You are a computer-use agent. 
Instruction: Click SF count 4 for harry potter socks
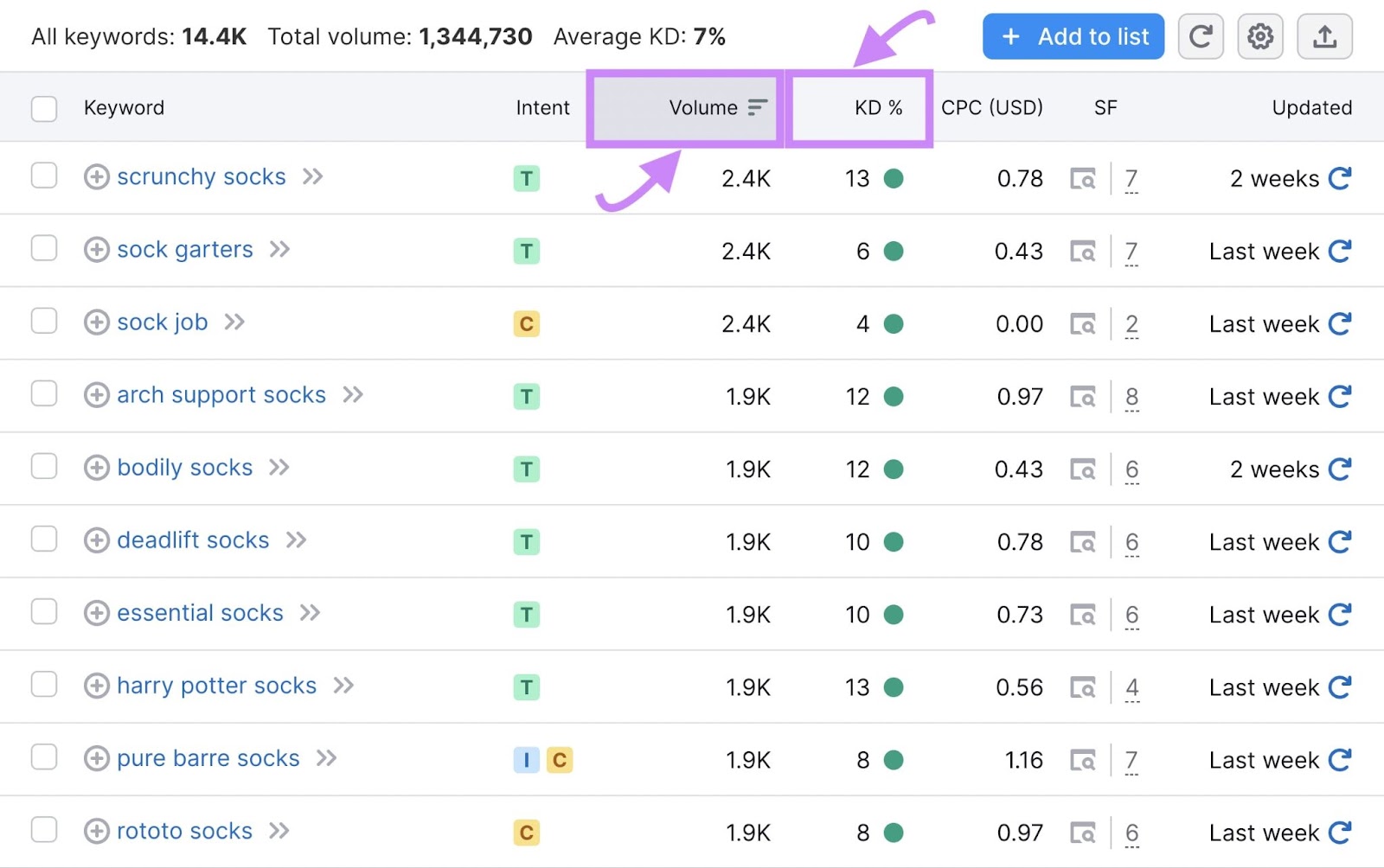point(1131,688)
